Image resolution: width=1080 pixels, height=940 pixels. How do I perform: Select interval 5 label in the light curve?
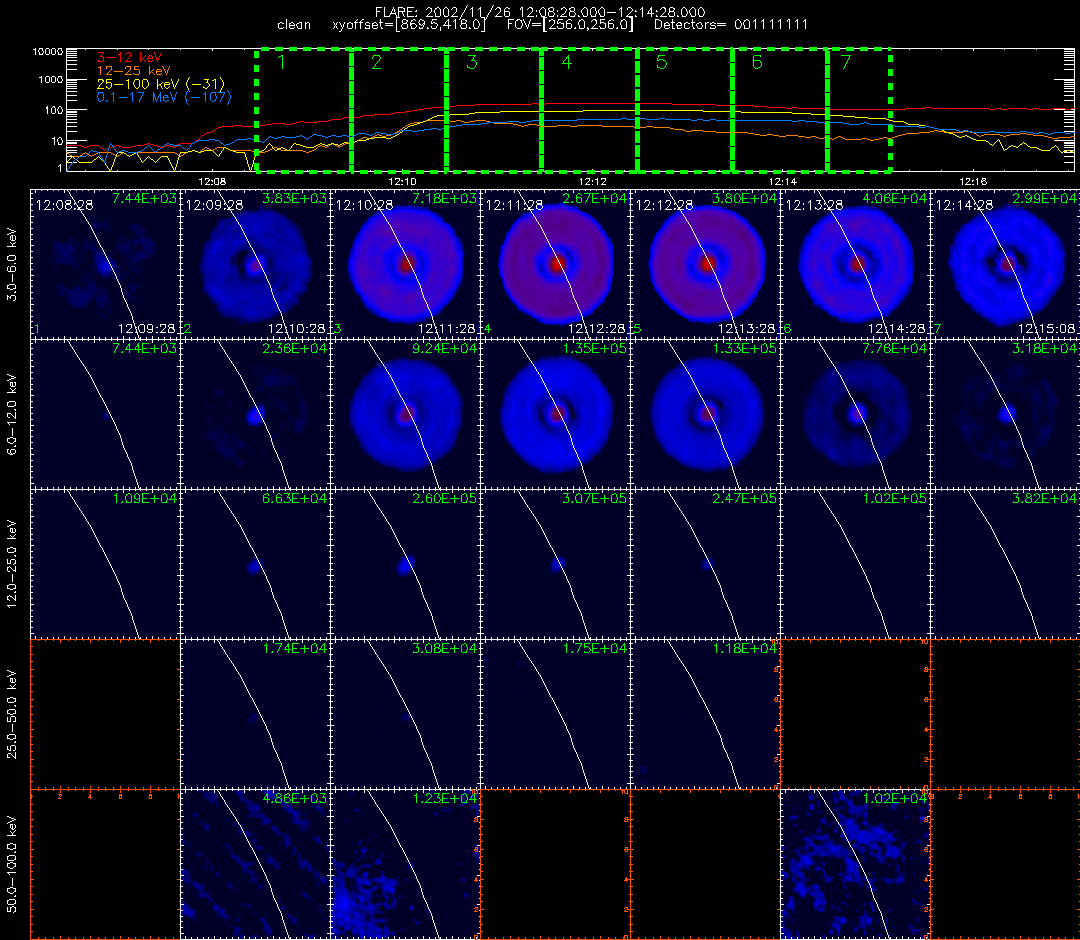pos(662,63)
